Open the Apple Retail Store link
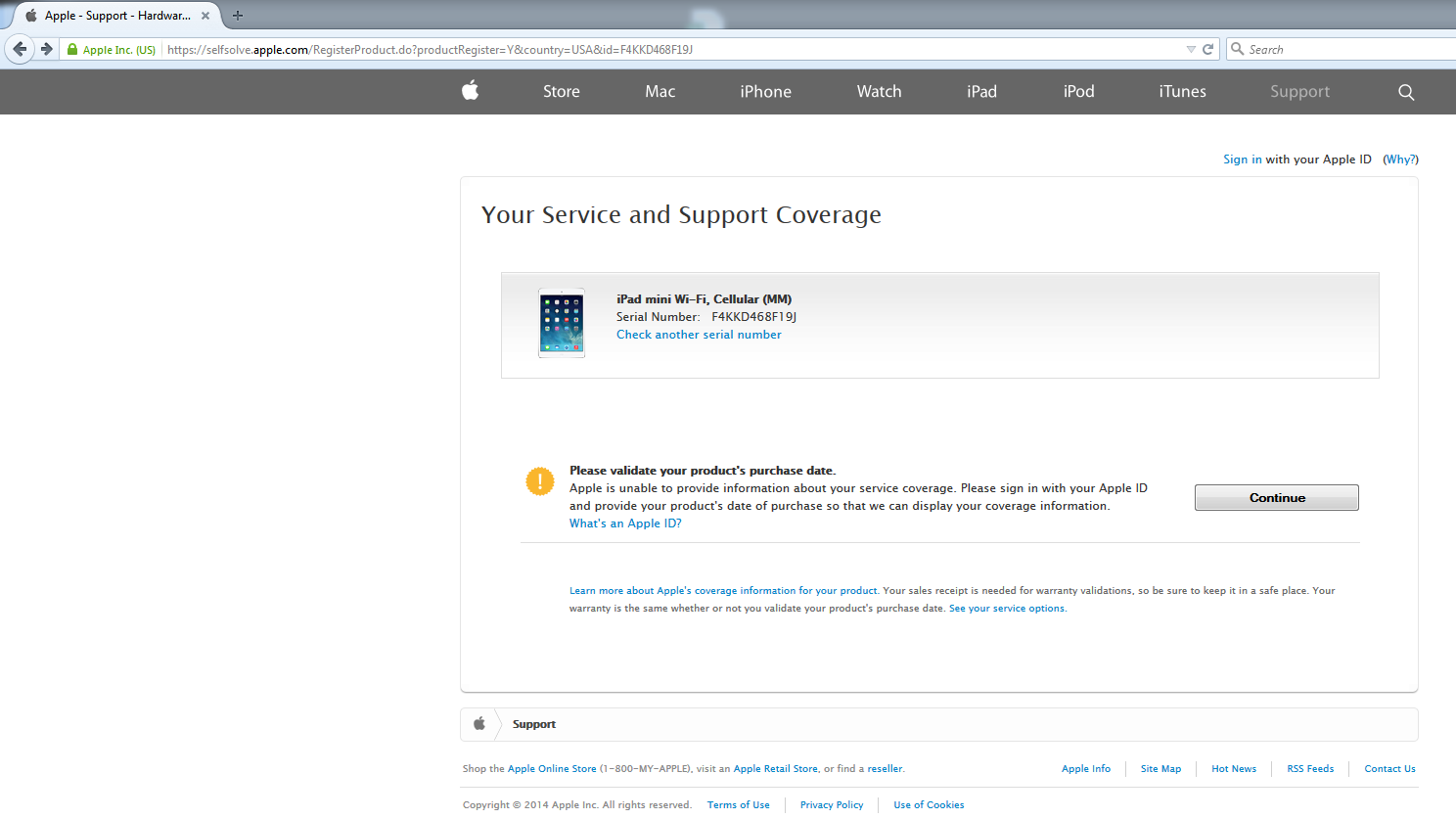 tap(776, 769)
